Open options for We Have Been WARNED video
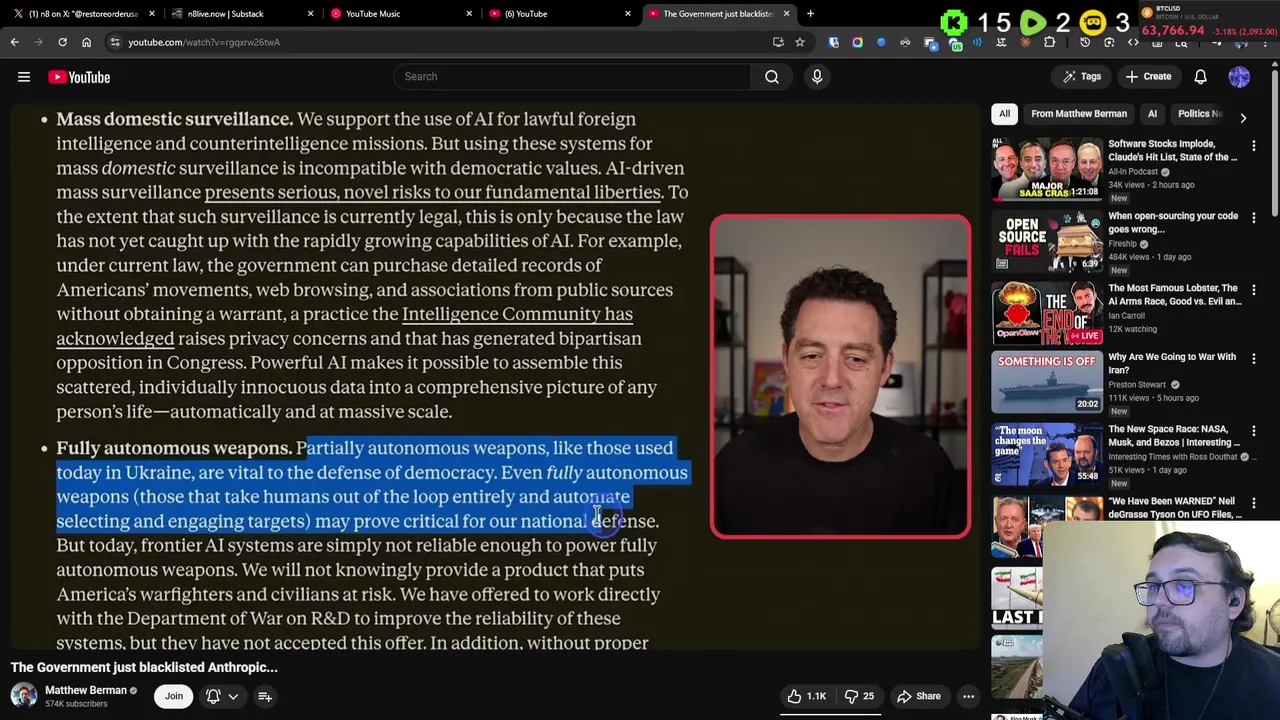Screen dimensions: 1280x720 point(1253,503)
